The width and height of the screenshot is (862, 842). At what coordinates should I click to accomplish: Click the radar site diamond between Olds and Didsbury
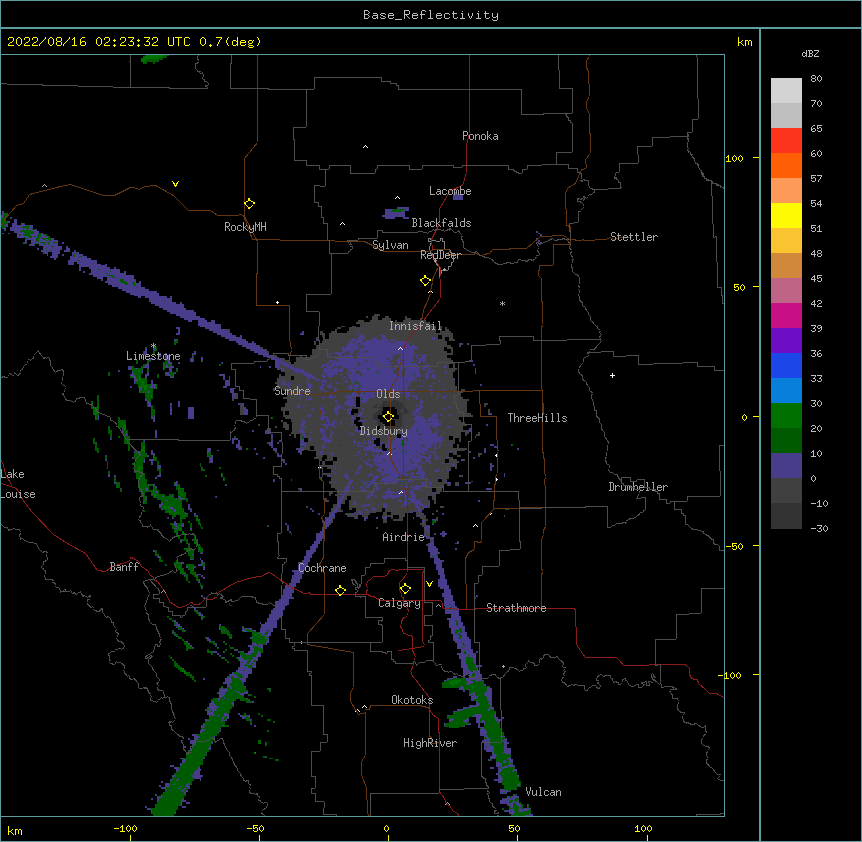coord(388,417)
